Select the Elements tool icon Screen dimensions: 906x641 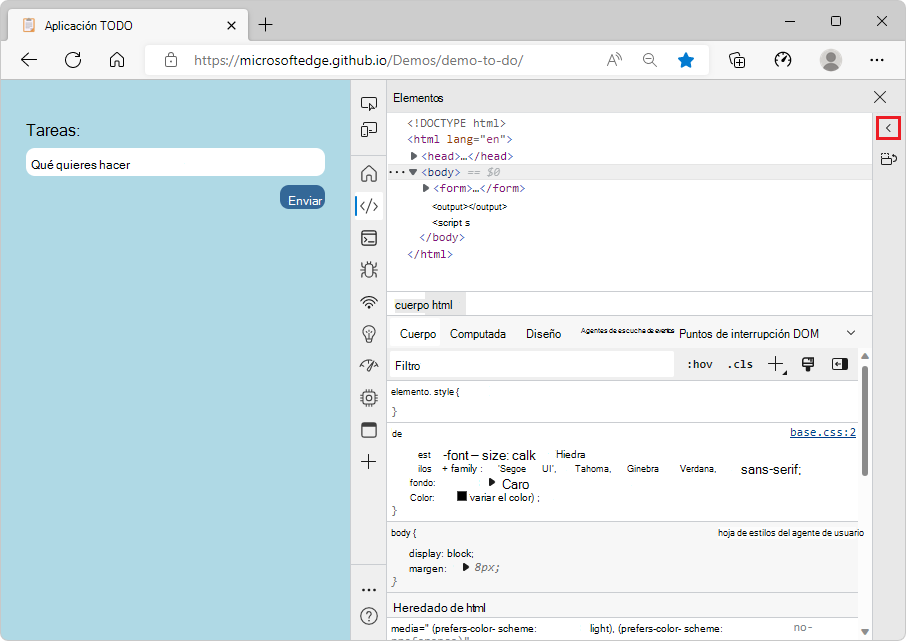coord(369,206)
